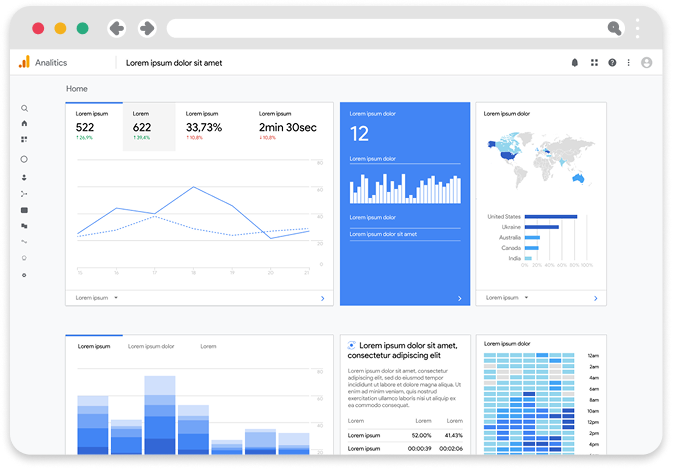Switch to bar chart Lorem ipsum dolor tab
673x469 pixels.
pyautogui.click(x=151, y=346)
